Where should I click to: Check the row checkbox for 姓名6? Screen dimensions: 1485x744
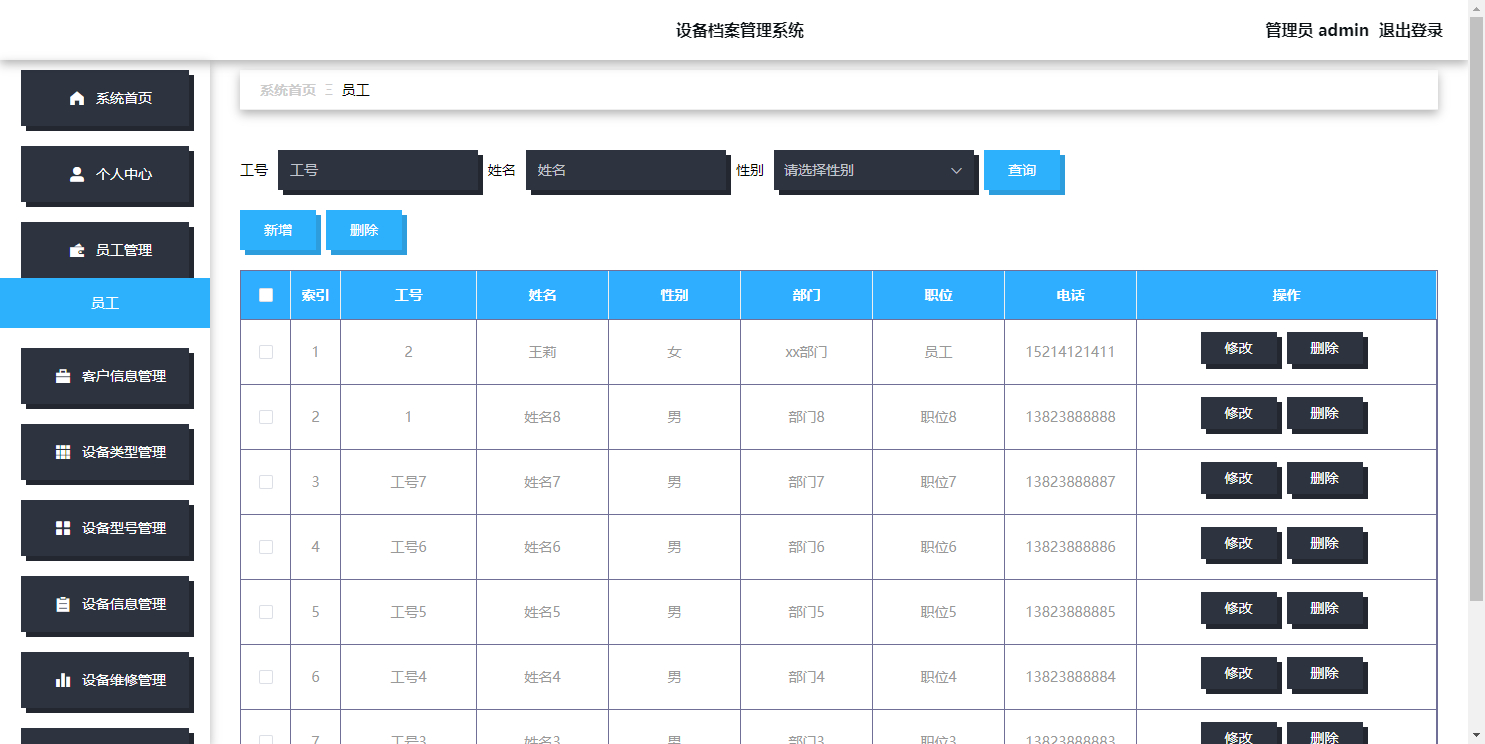click(266, 547)
